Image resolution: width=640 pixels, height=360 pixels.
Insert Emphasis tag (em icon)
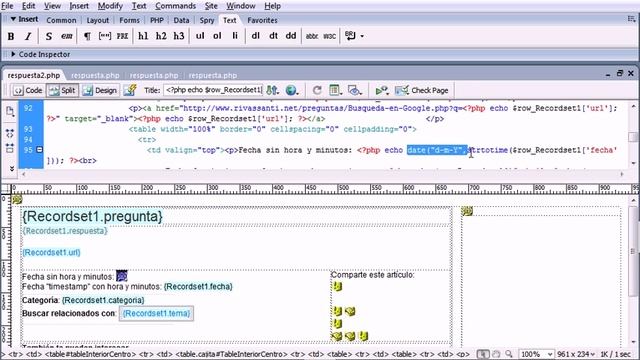67,36
